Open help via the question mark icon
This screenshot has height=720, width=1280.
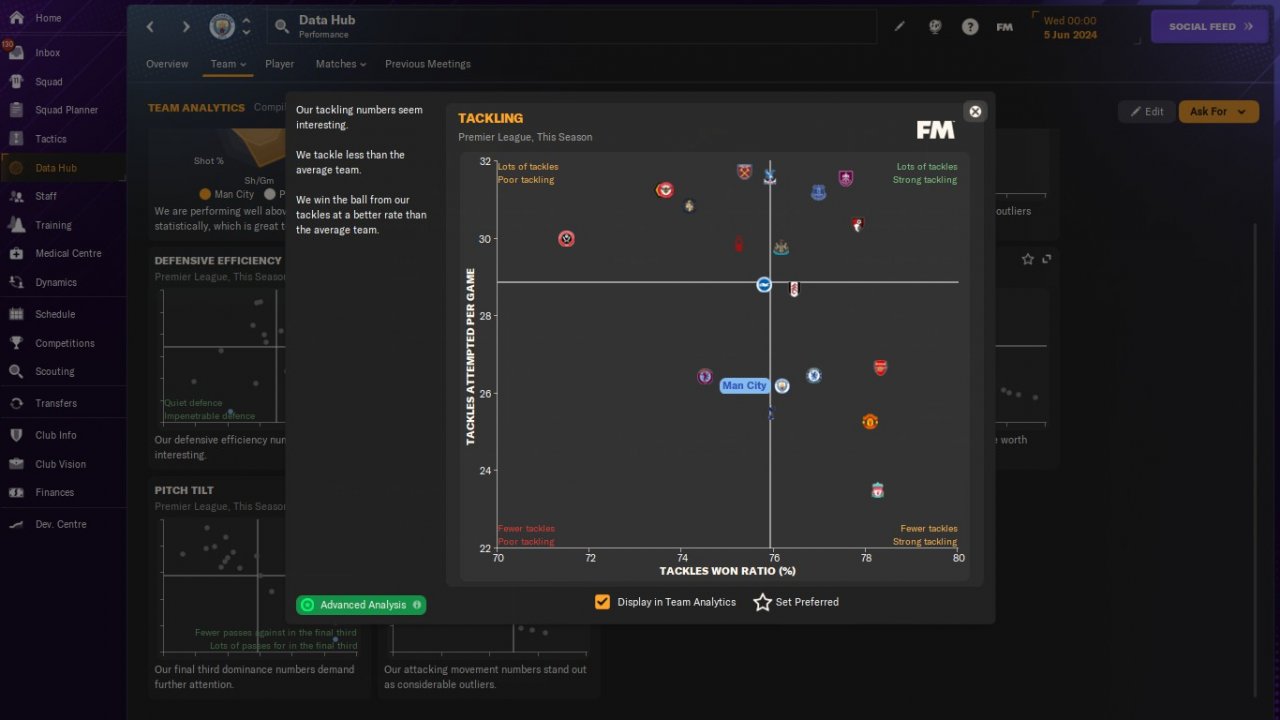(970, 27)
